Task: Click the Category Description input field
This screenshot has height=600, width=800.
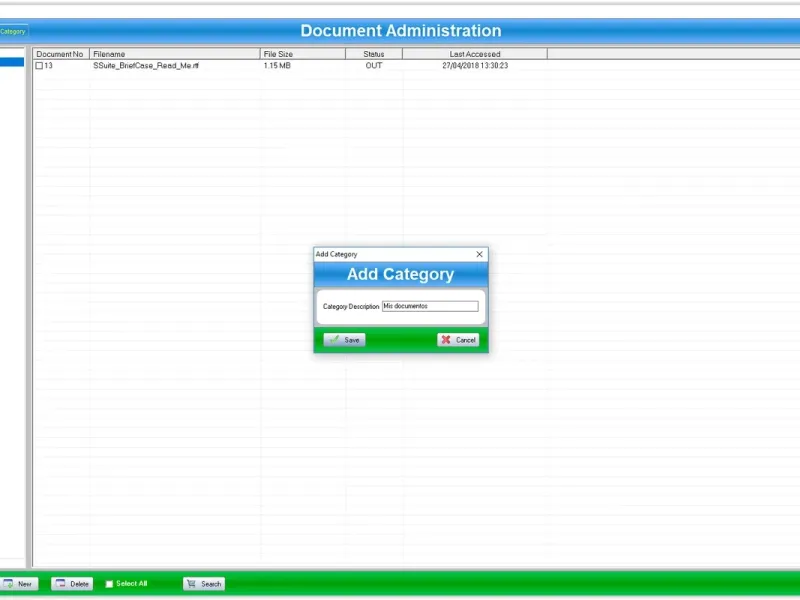Action: tap(430, 306)
